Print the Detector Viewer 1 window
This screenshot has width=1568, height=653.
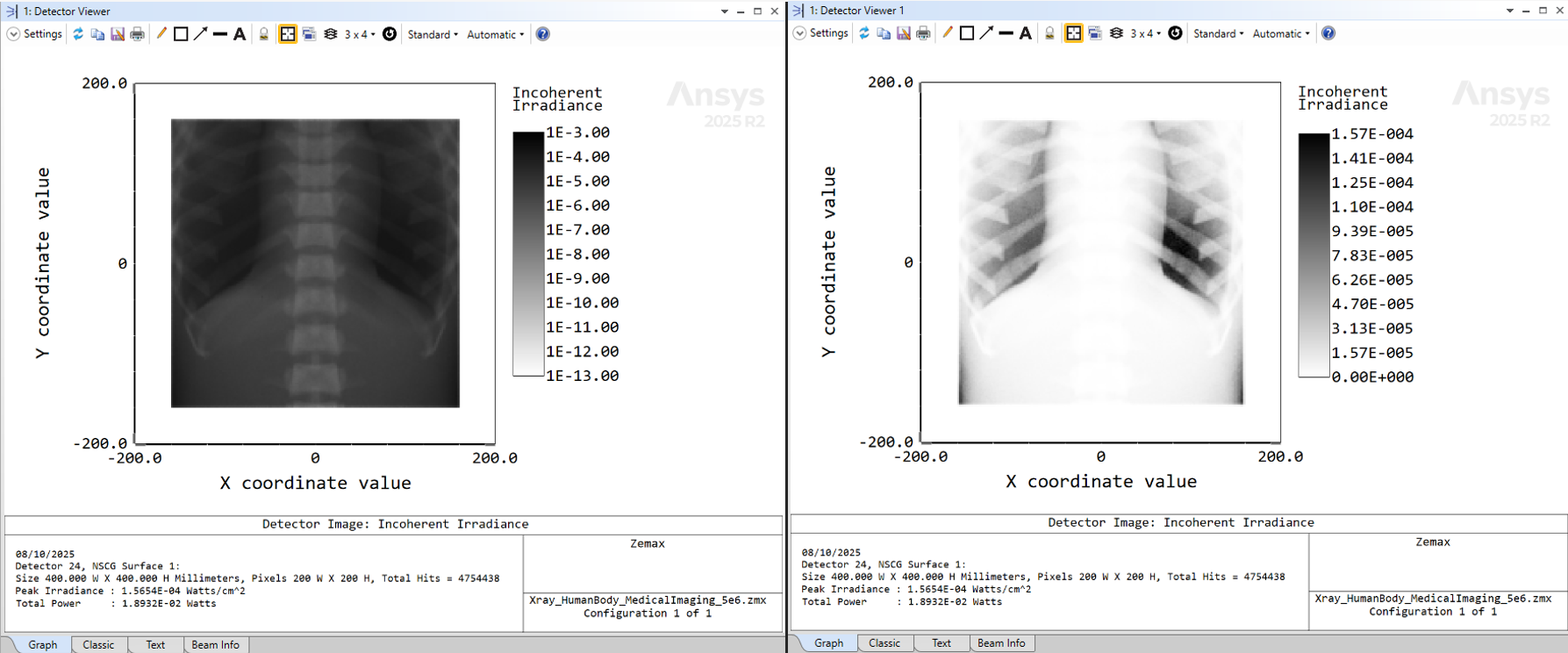tap(924, 33)
